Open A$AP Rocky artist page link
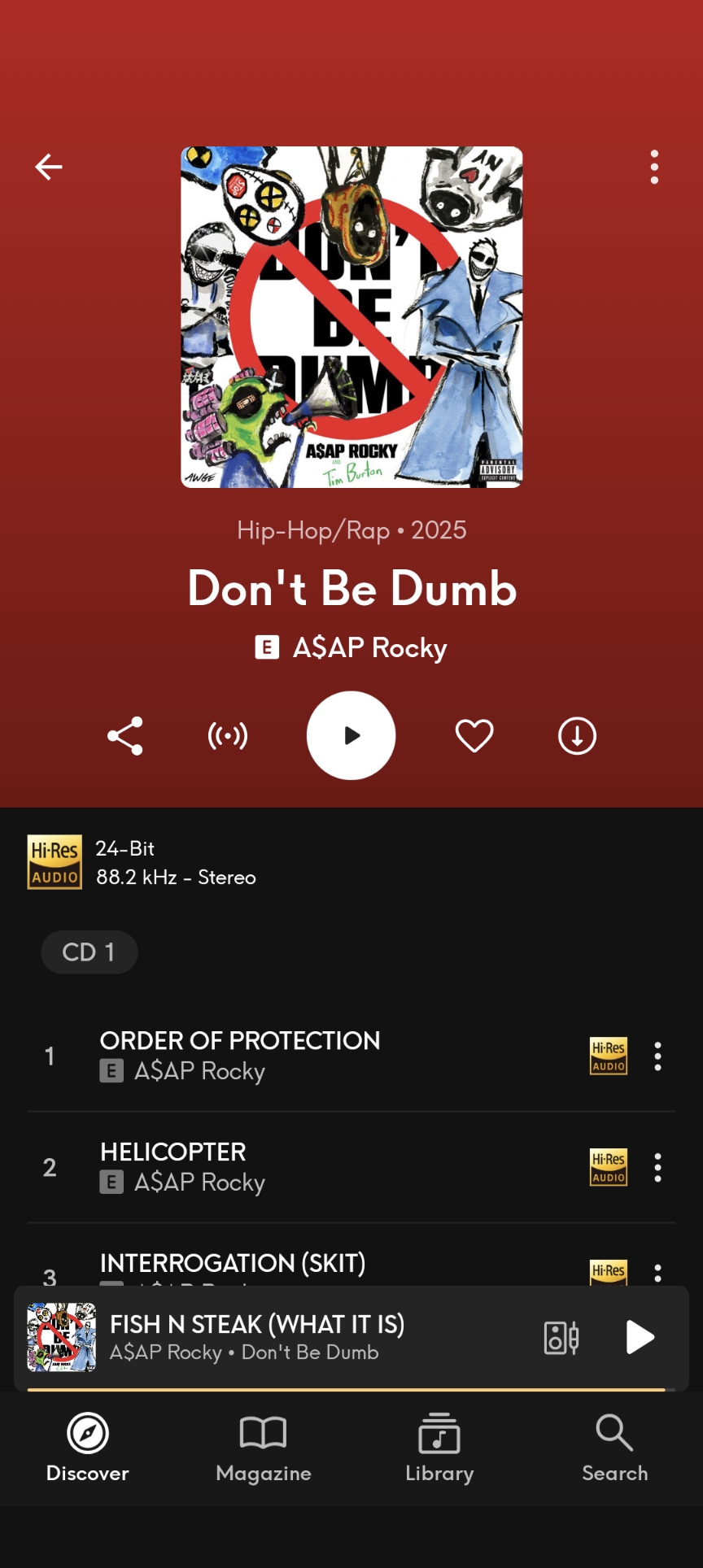Viewport: 703px width, 1568px height. point(369,647)
